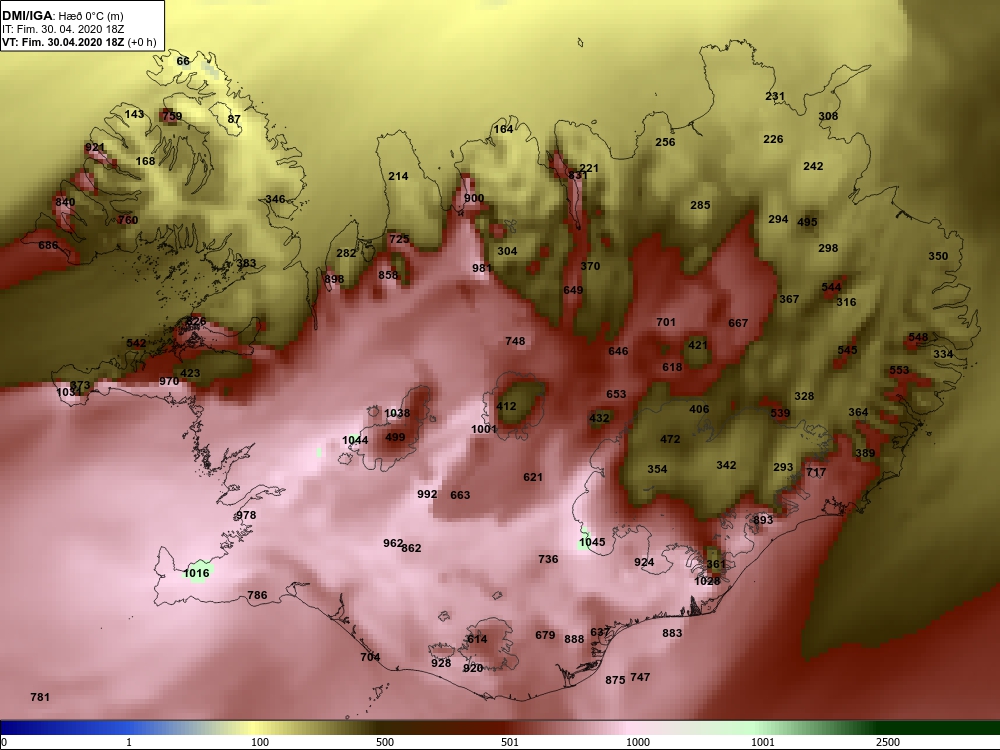Click the 'DMI/IGA: Hæð 0°C (m)' title text

[62, 16]
